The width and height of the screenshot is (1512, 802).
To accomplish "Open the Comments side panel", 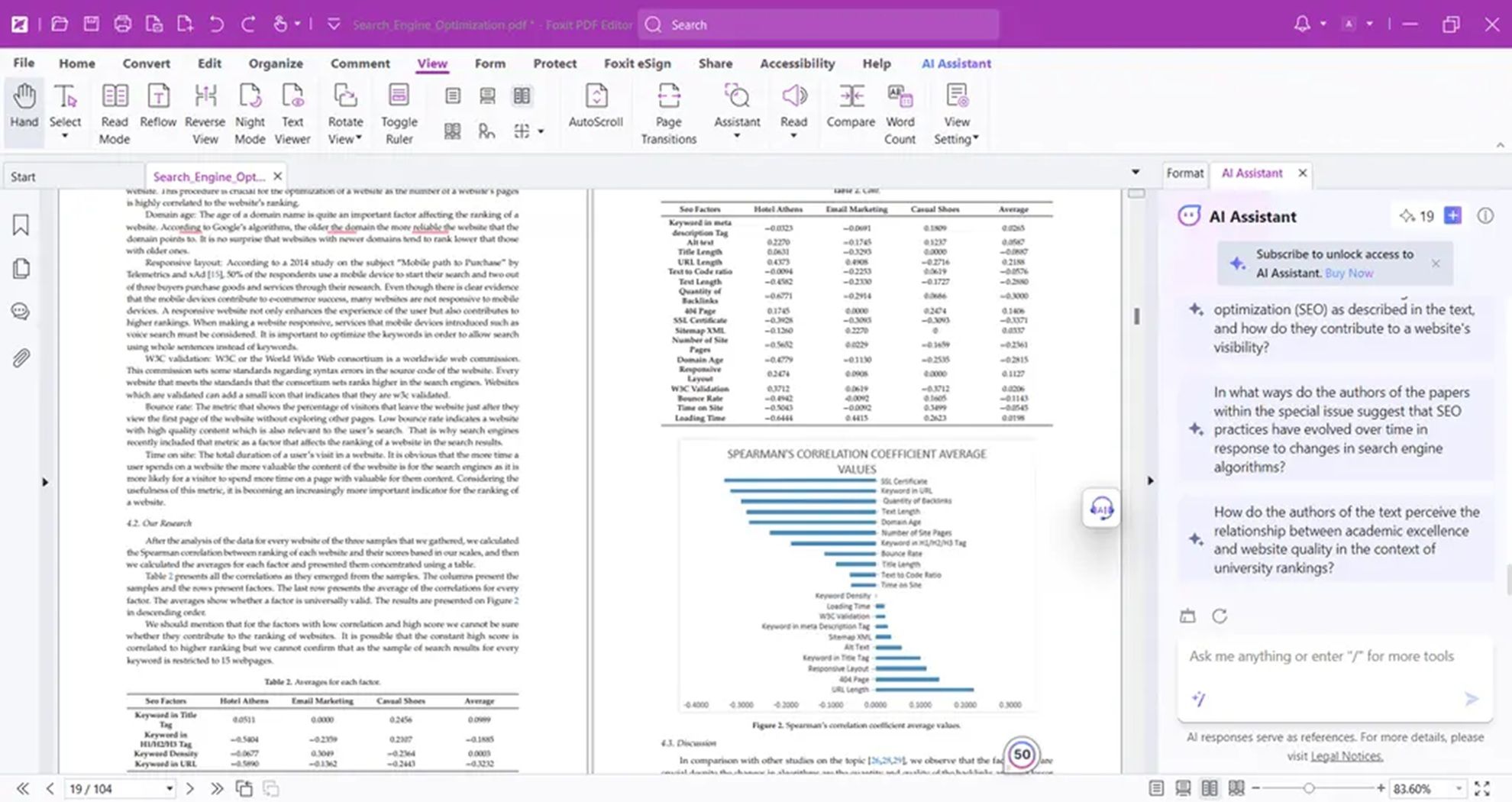I will 21,312.
